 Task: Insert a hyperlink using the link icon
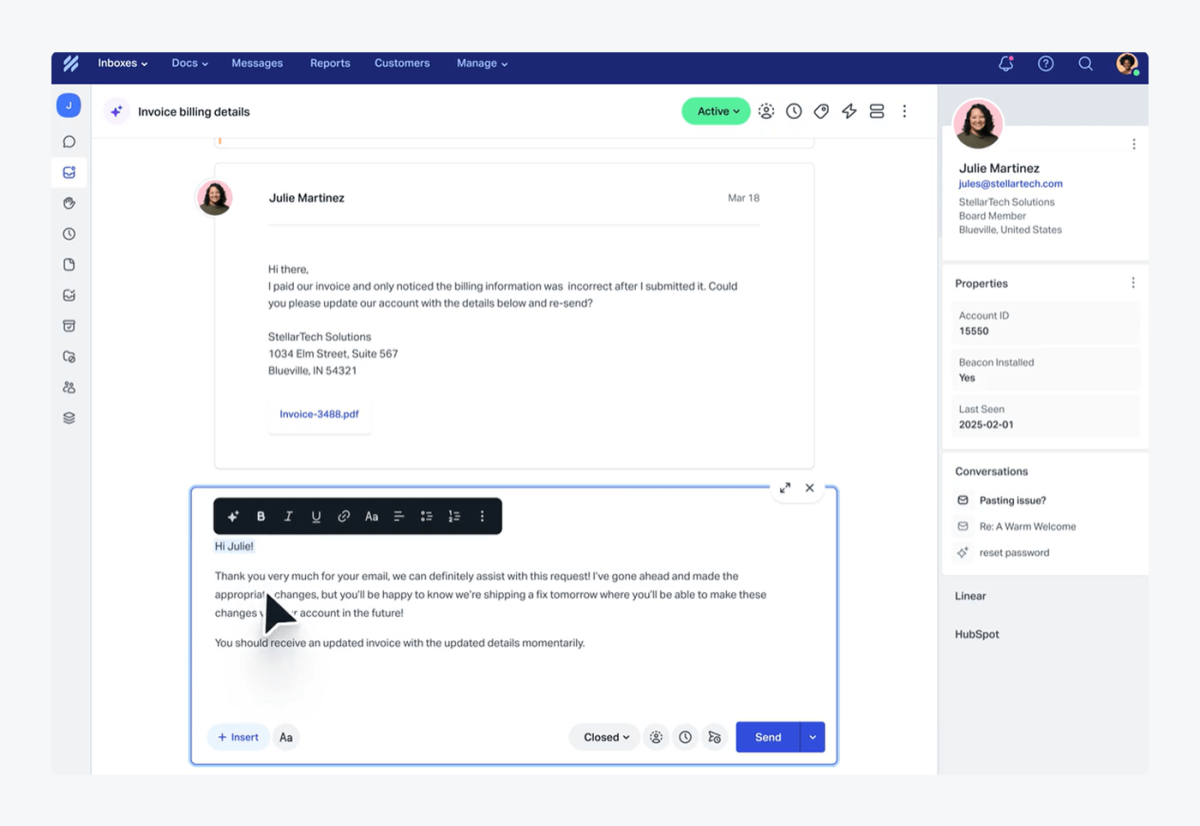(344, 516)
